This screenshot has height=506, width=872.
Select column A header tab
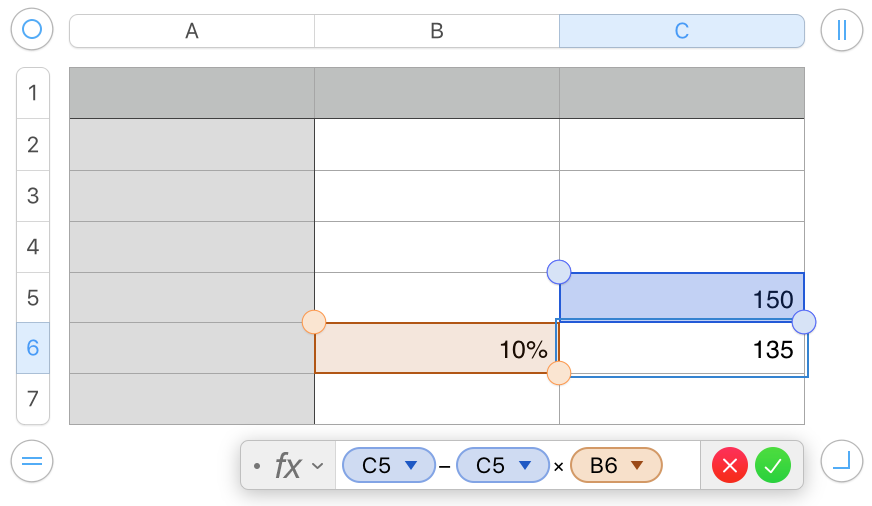tap(192, 31)
